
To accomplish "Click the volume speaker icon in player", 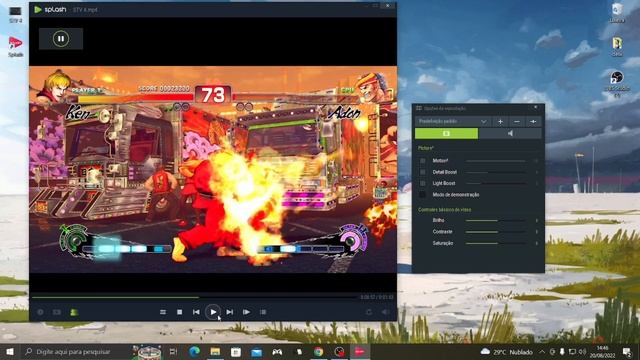I will tap(385, 312).
